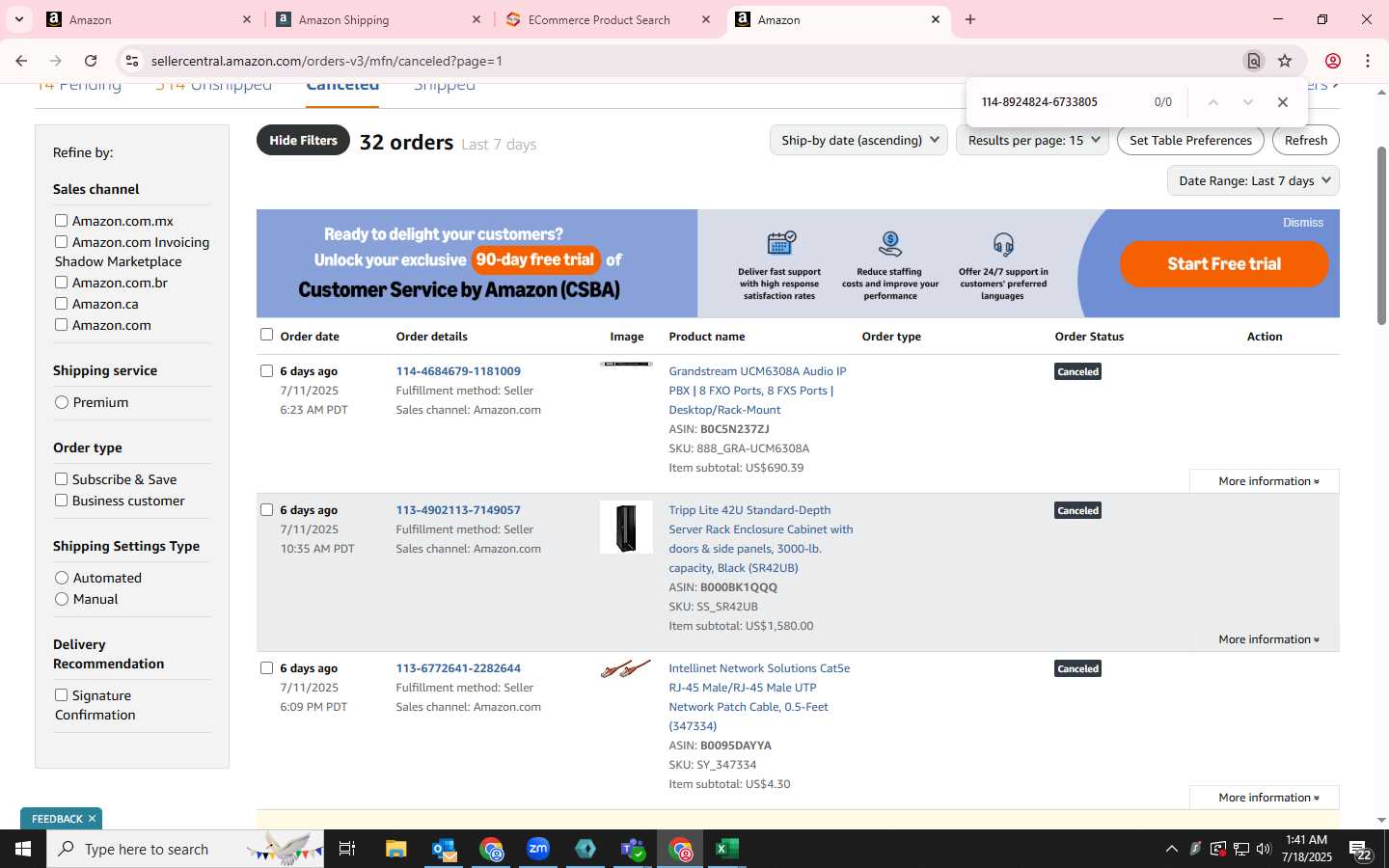Click the find-in-page icon in the address bar

(x=1253, y=61)
